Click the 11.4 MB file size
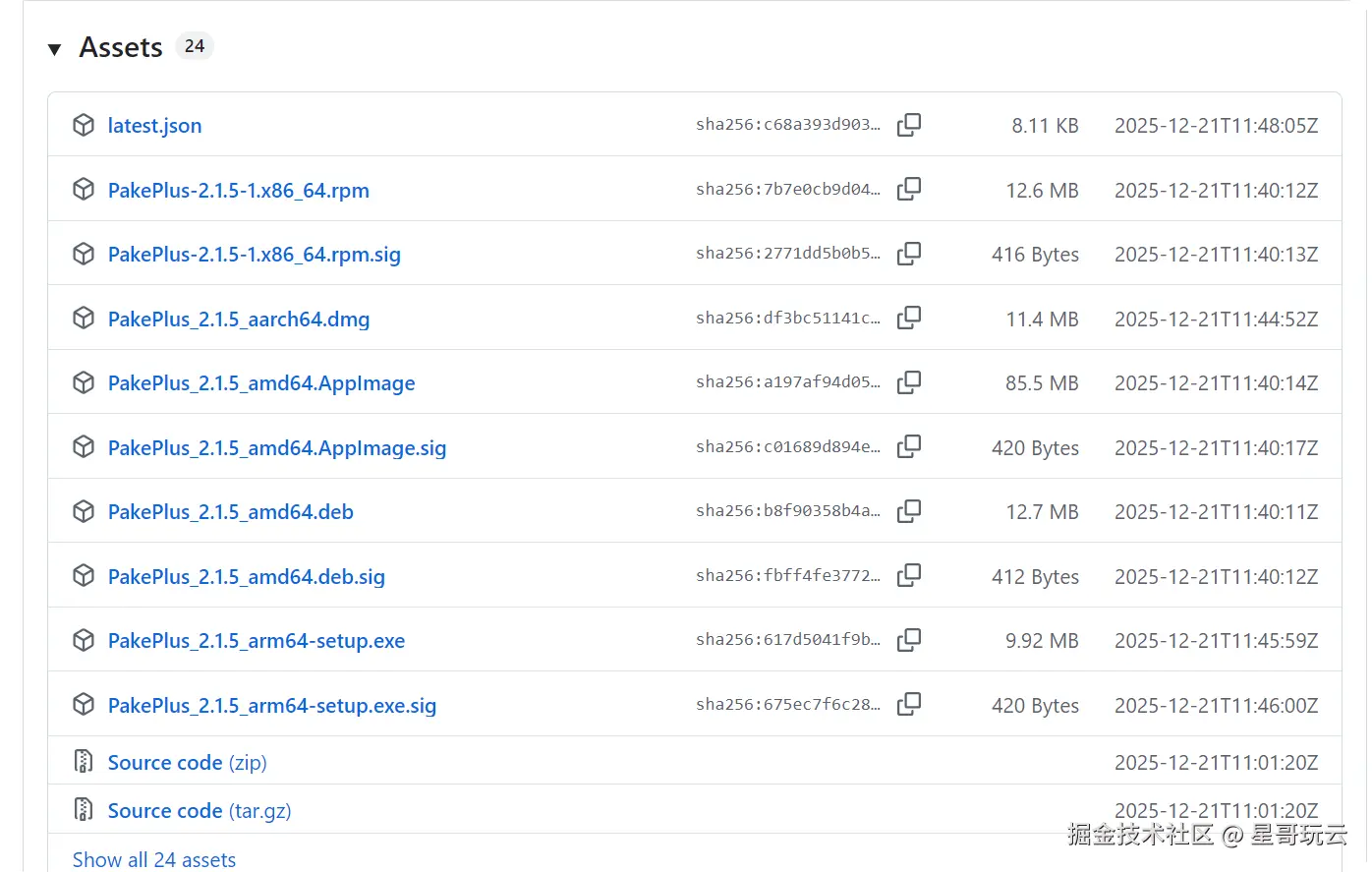 [x=1042, y=320]
